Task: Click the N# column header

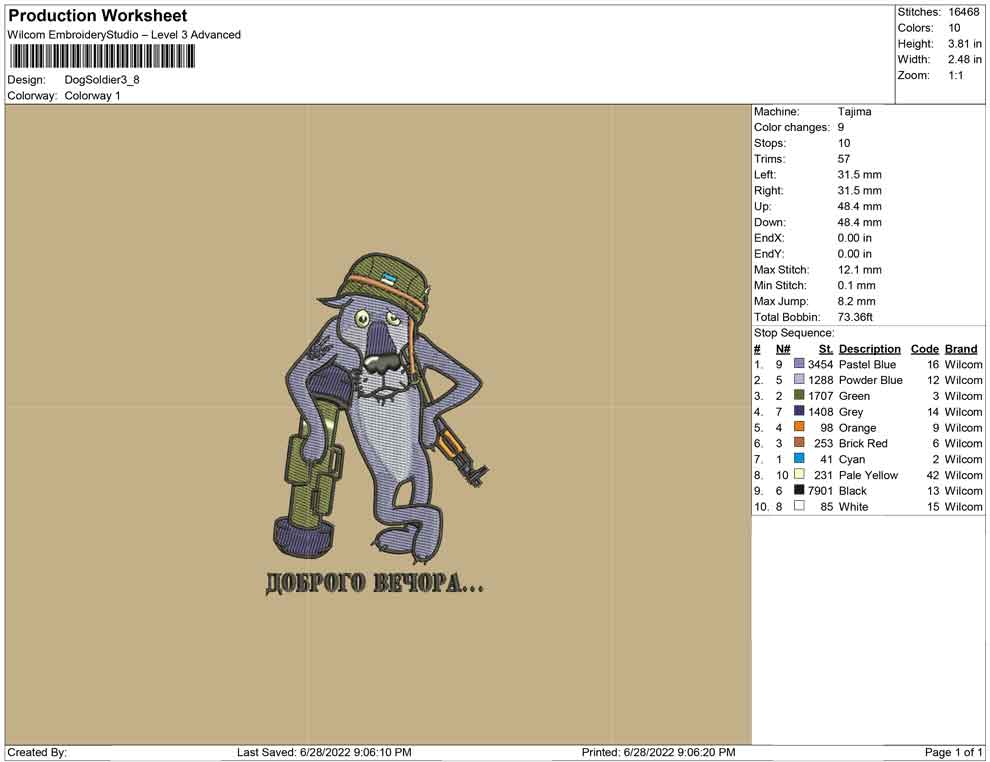Action: click(x=783, y=349)
